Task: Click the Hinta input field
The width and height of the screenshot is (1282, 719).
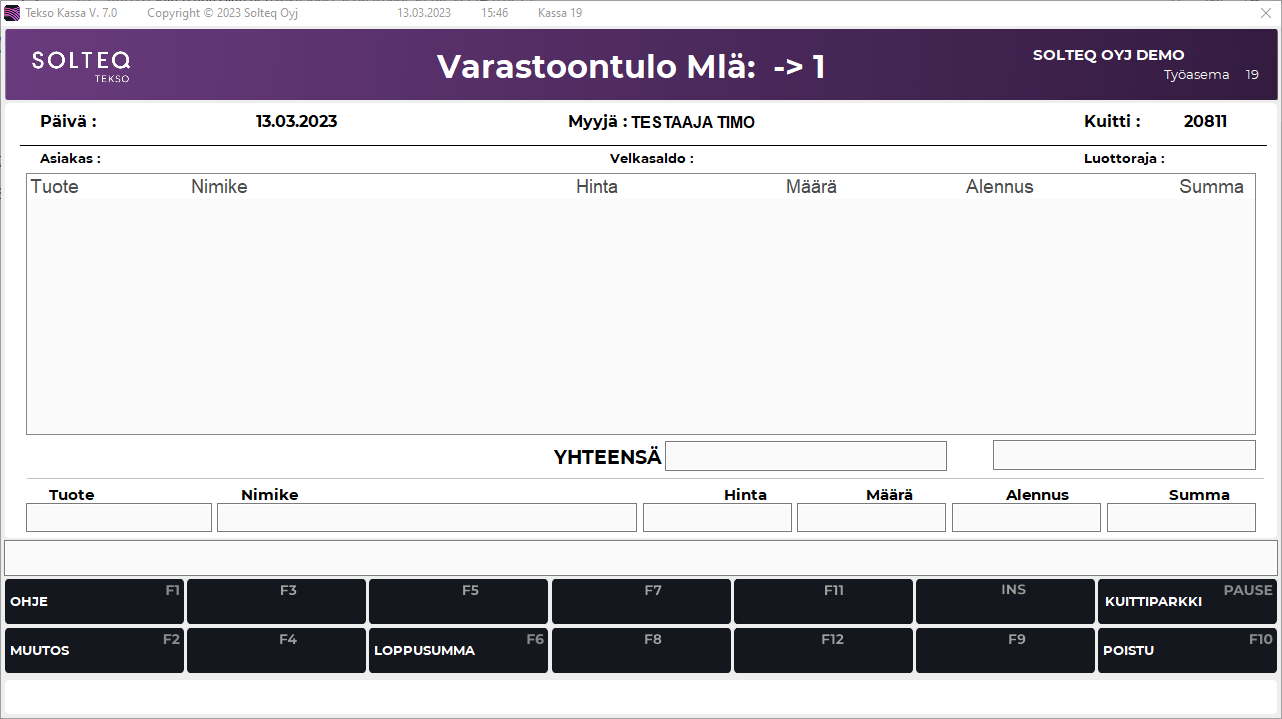Action: click(717, 517)
